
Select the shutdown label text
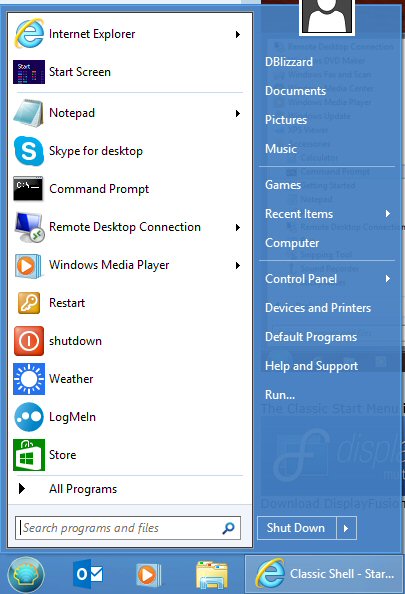pos(75,341)
